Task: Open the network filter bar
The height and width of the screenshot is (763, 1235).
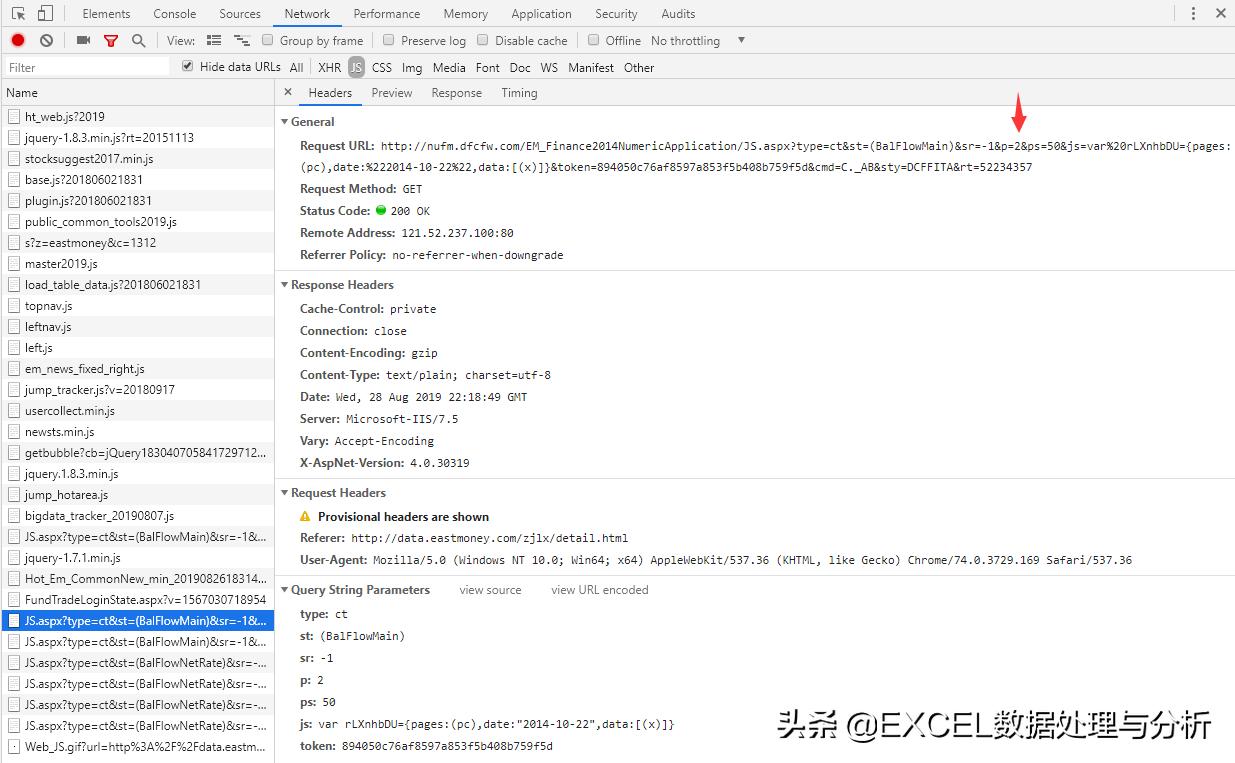Action: click(111, 40)
